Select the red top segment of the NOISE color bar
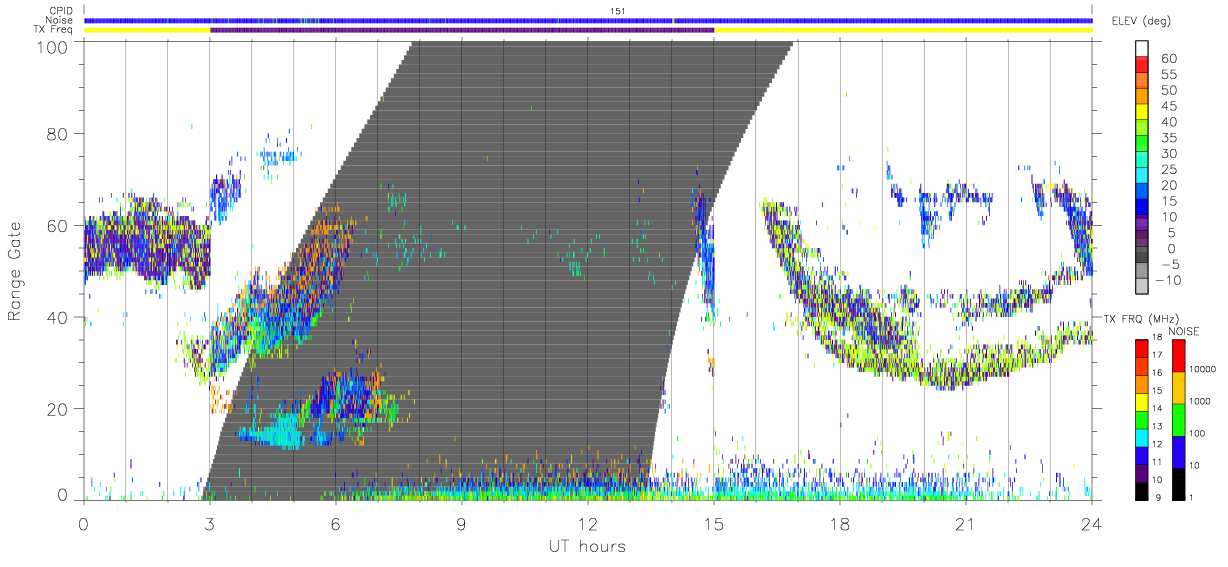The height and width of the screenshot is (567, 1228). 1178,355
